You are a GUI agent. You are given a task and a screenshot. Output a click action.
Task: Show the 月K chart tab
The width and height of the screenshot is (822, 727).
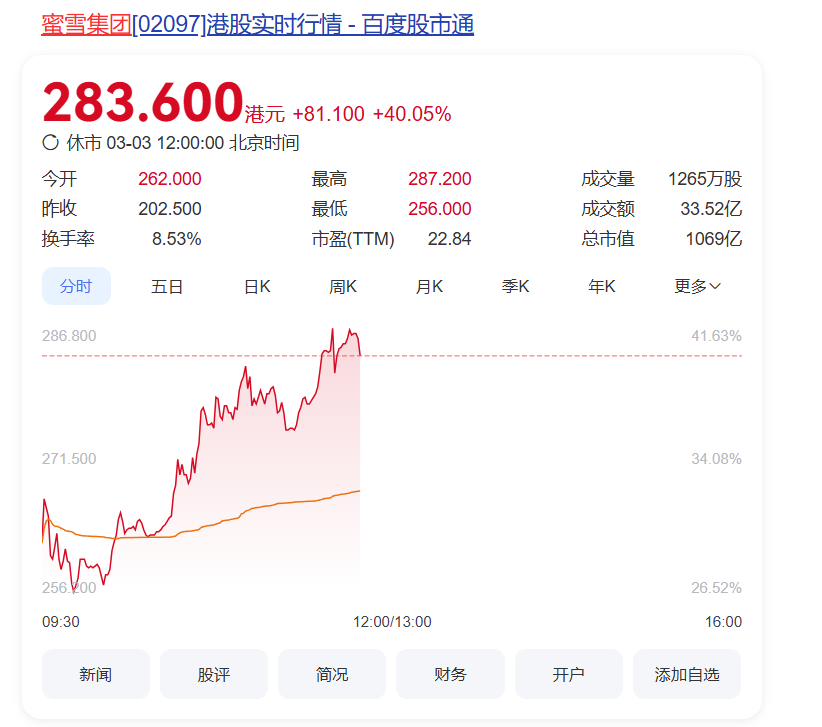pyautogui.click(x=429, y=287)
